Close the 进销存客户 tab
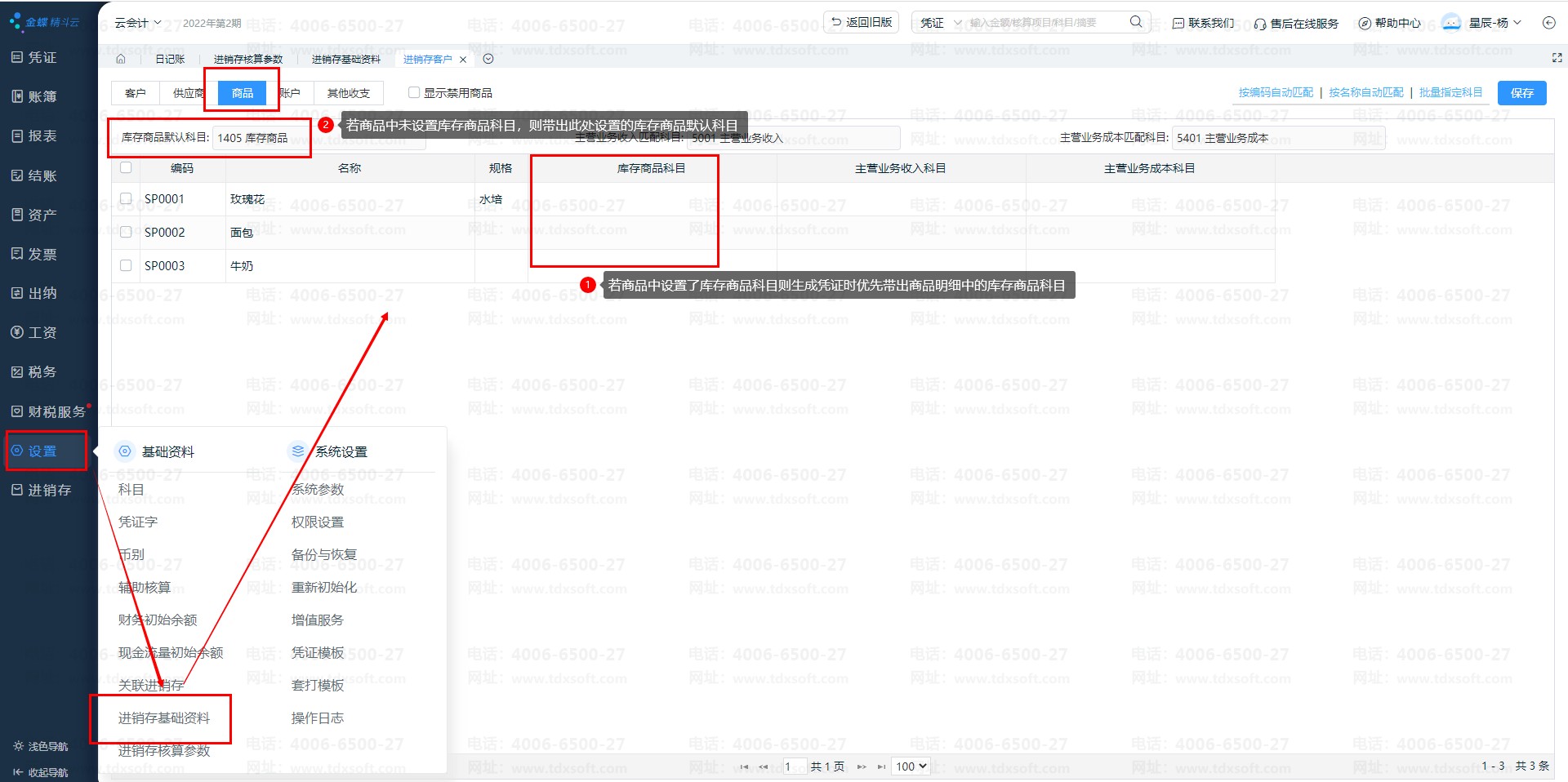The image size is (1568, 782). (463, 60)
